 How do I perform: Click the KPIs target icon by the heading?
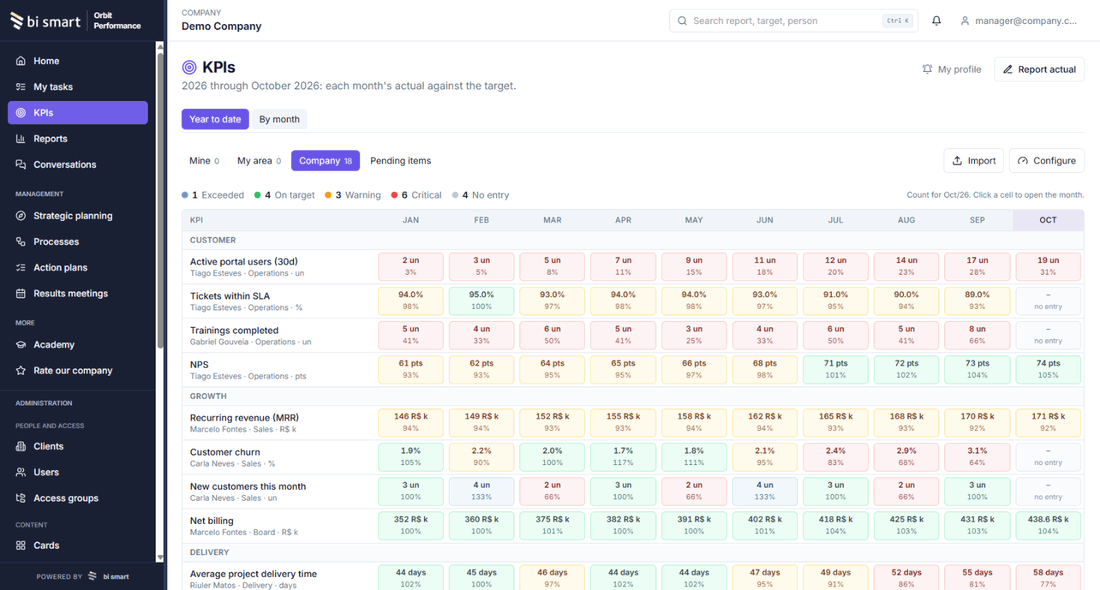point(189,67)
